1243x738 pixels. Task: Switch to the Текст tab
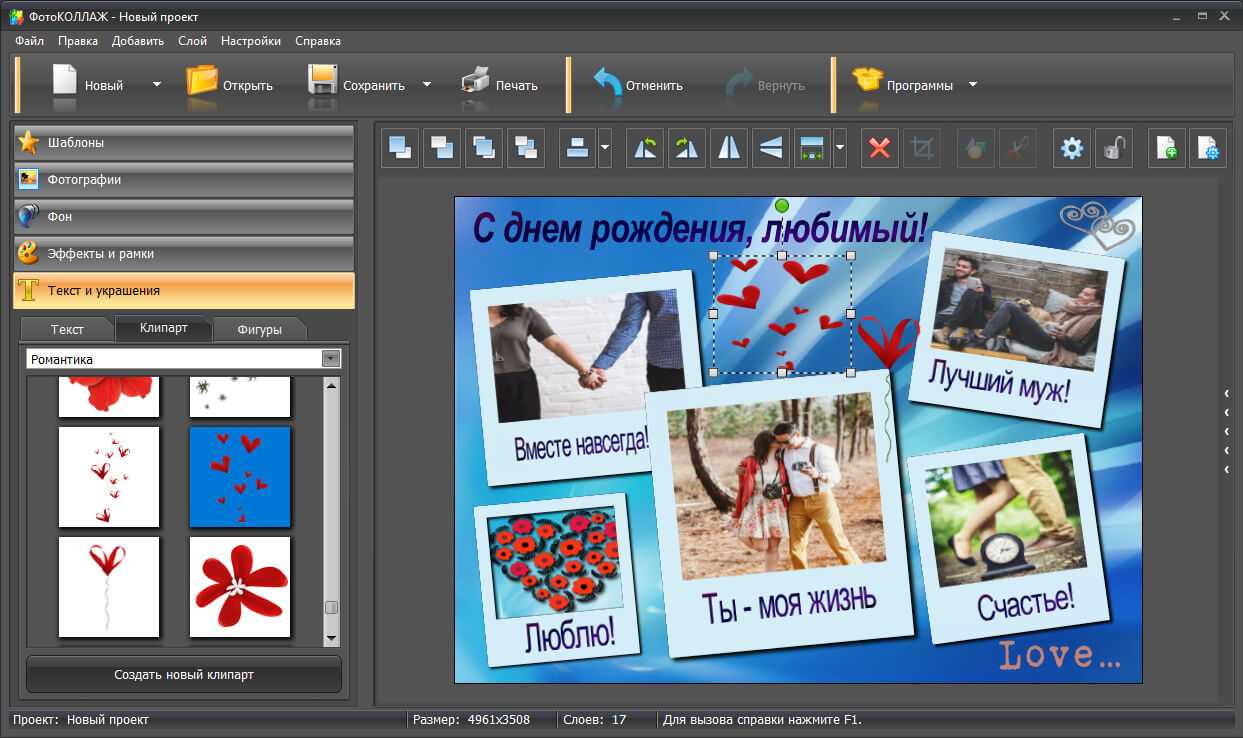(67, 329)
